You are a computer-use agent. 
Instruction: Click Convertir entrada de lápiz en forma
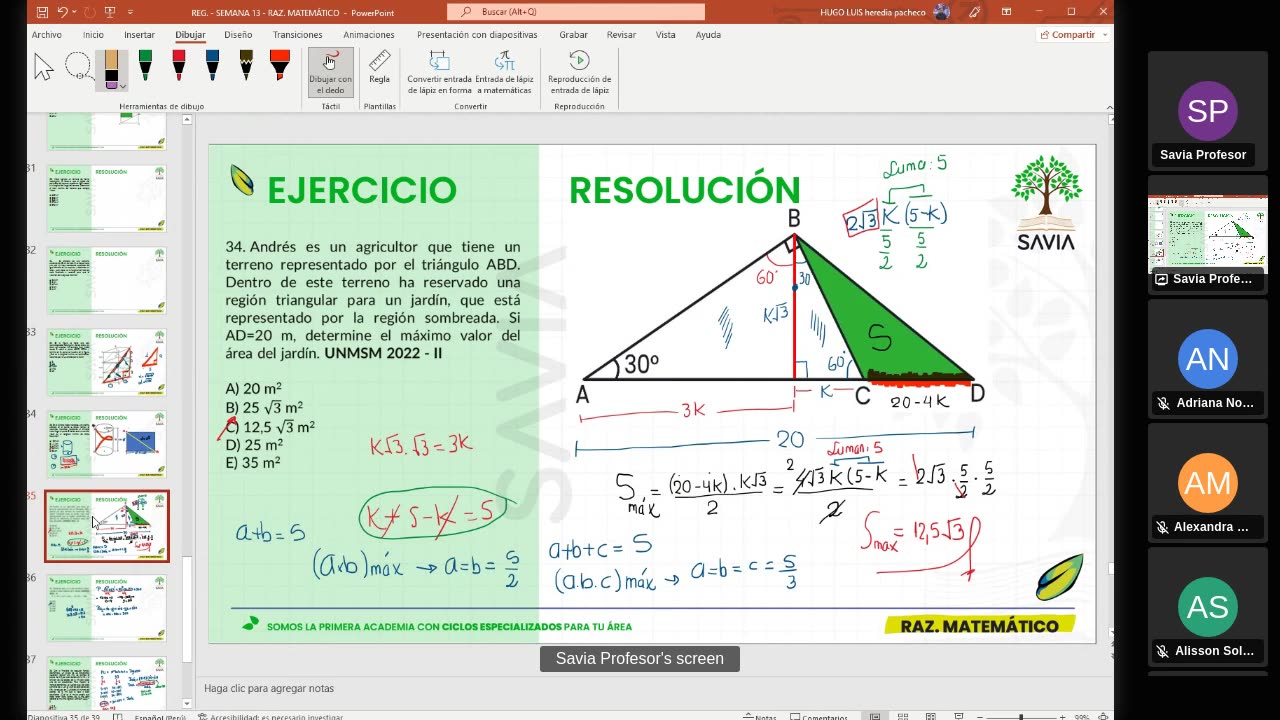(439, 72)
